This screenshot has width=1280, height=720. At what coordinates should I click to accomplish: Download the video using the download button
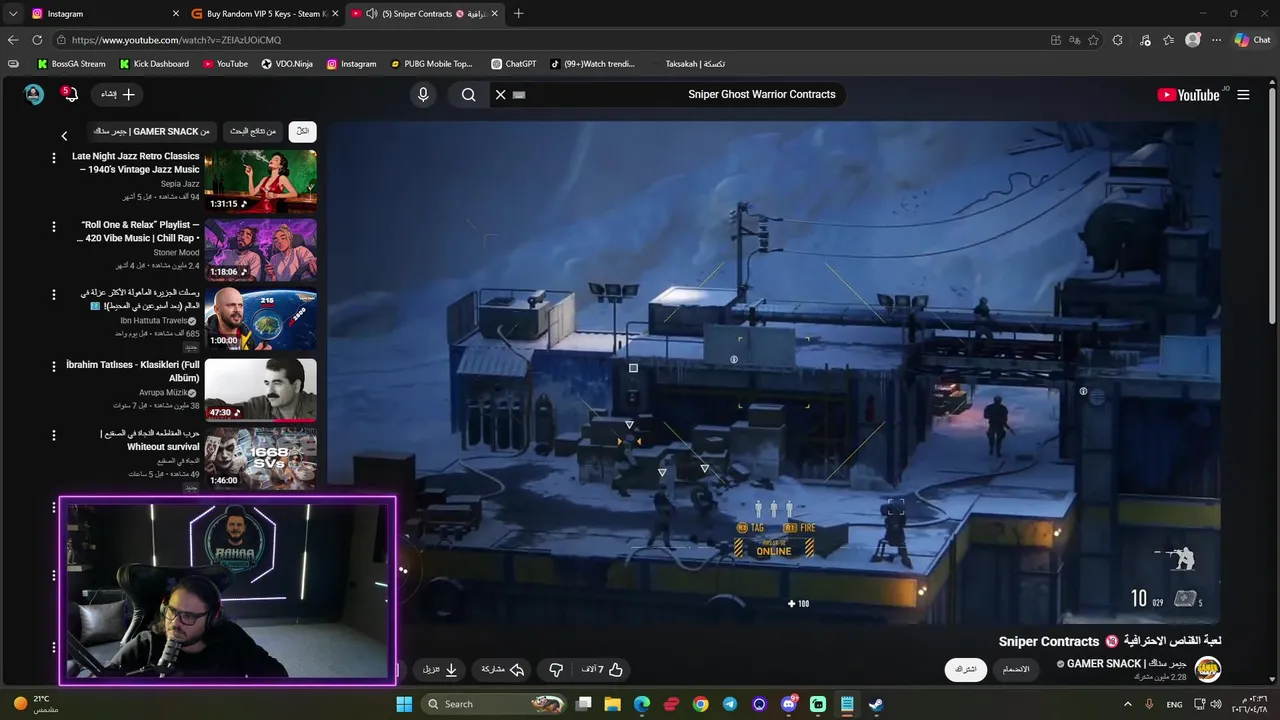pos(440,669)
